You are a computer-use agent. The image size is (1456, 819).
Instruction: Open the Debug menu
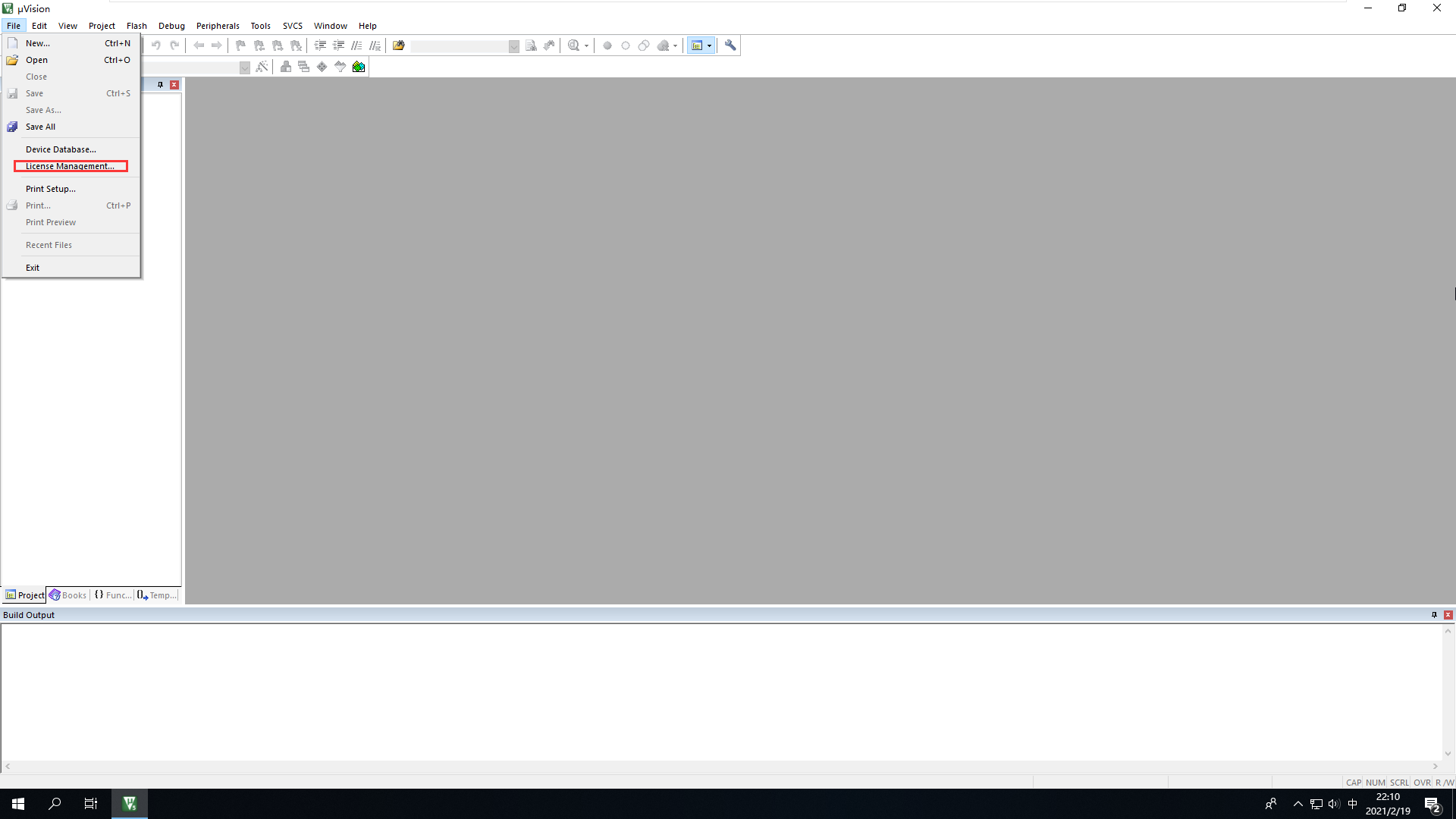click(171, 26)
